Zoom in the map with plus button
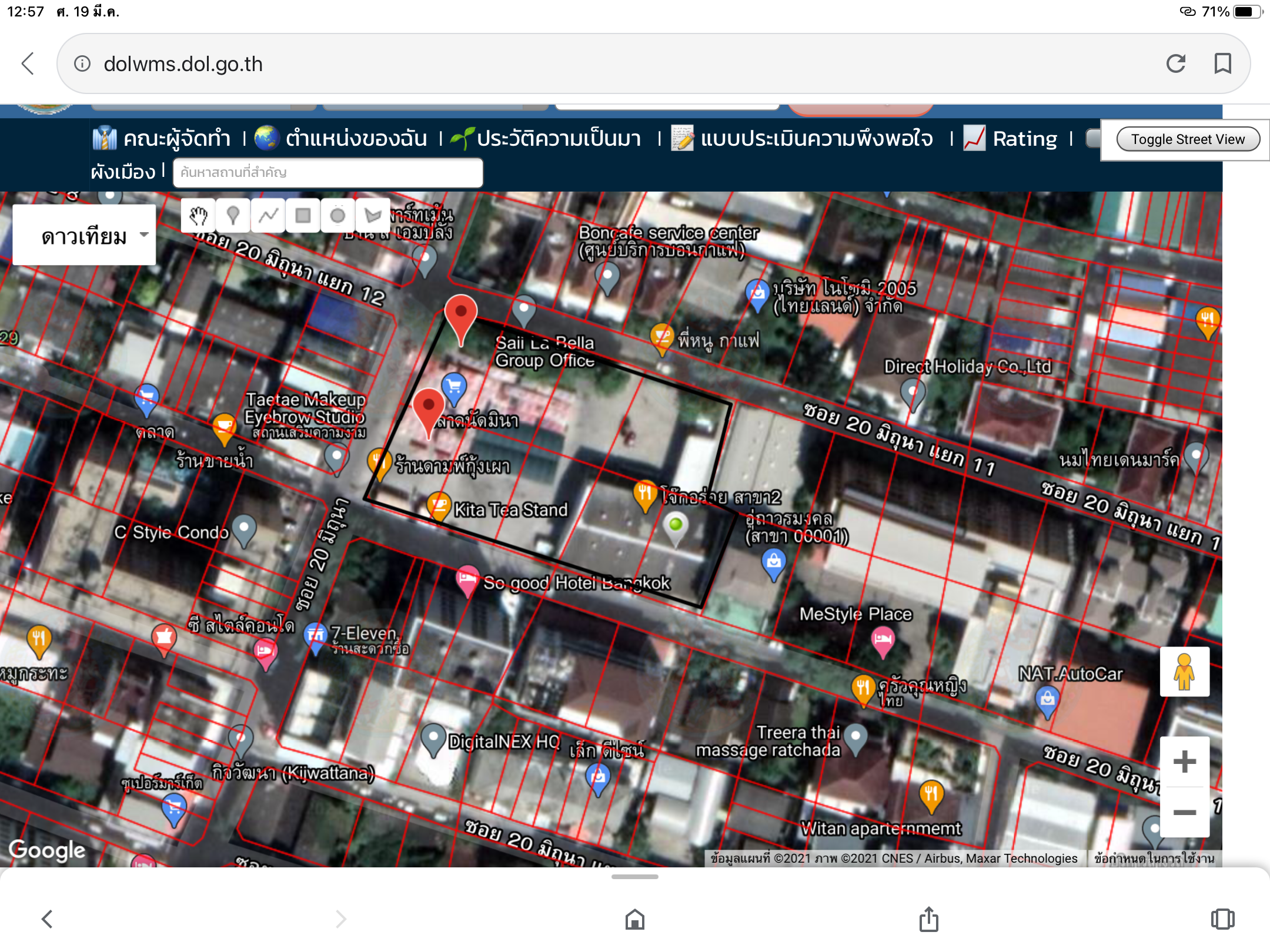 click(x=1184, y=762)
